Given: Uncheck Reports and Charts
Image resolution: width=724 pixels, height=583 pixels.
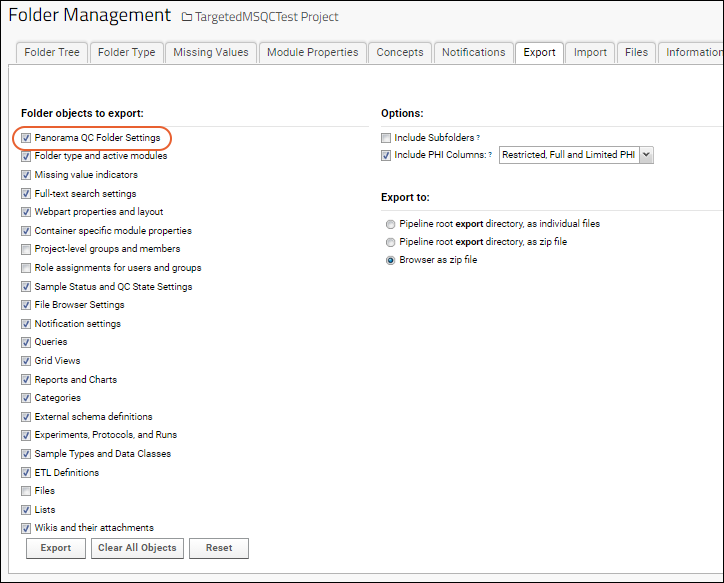Looking at the screenshot, I should click(26, 380).
